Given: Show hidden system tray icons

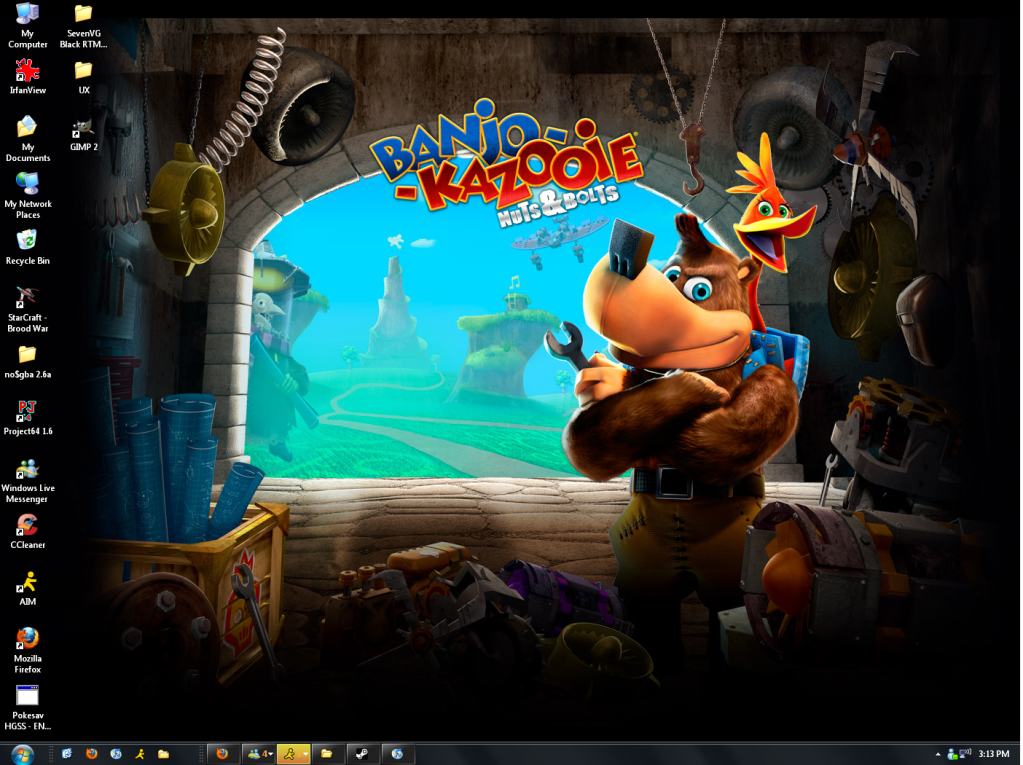Looking at the screenshot, I should [938, 754].
